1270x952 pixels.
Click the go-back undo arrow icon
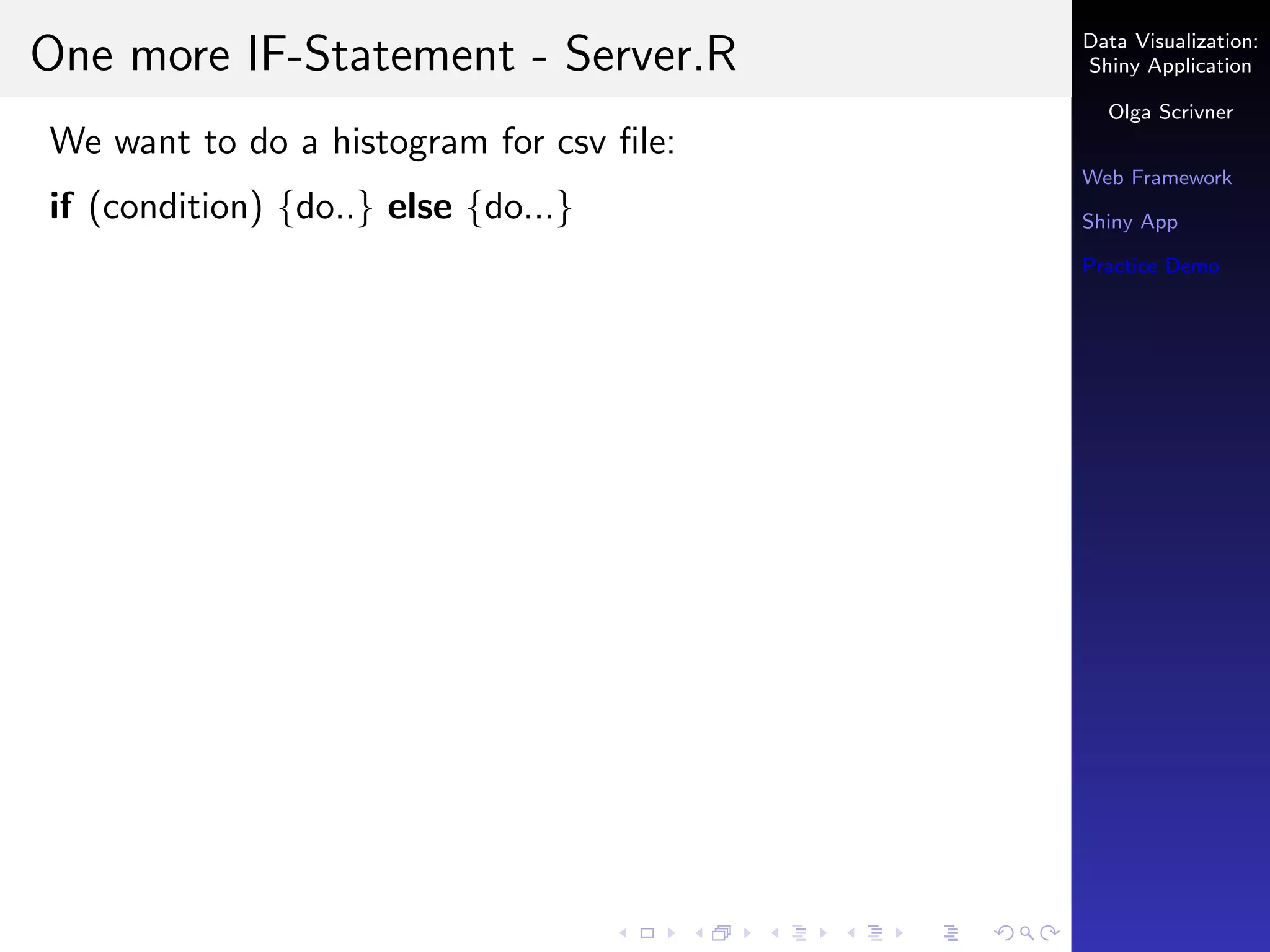(x=1003, y=932)
